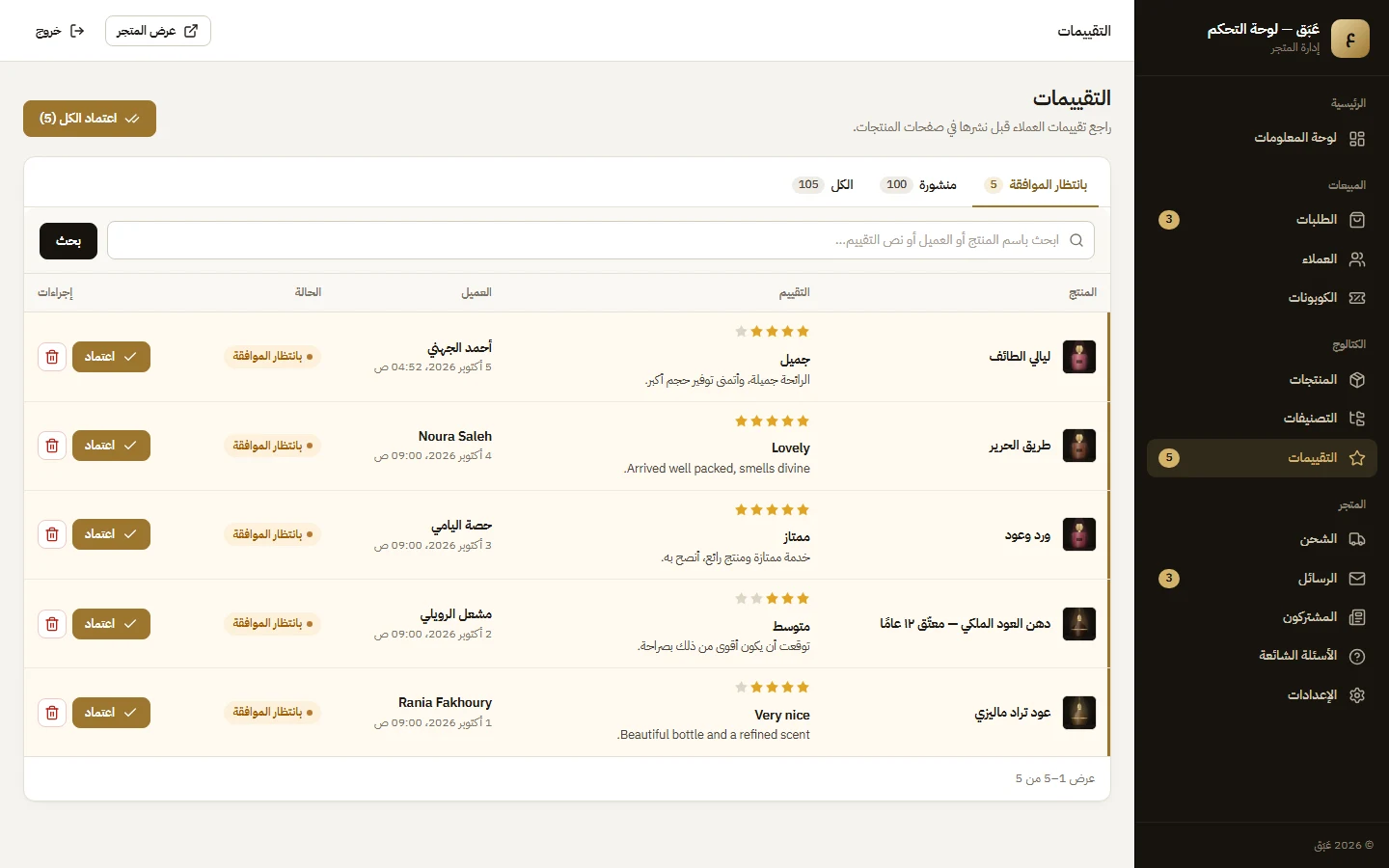1389x868 pixels.
Task: Click the Beautiful bottle and a refined scent text
Action: pyautogui.click(x=714, y=735)
